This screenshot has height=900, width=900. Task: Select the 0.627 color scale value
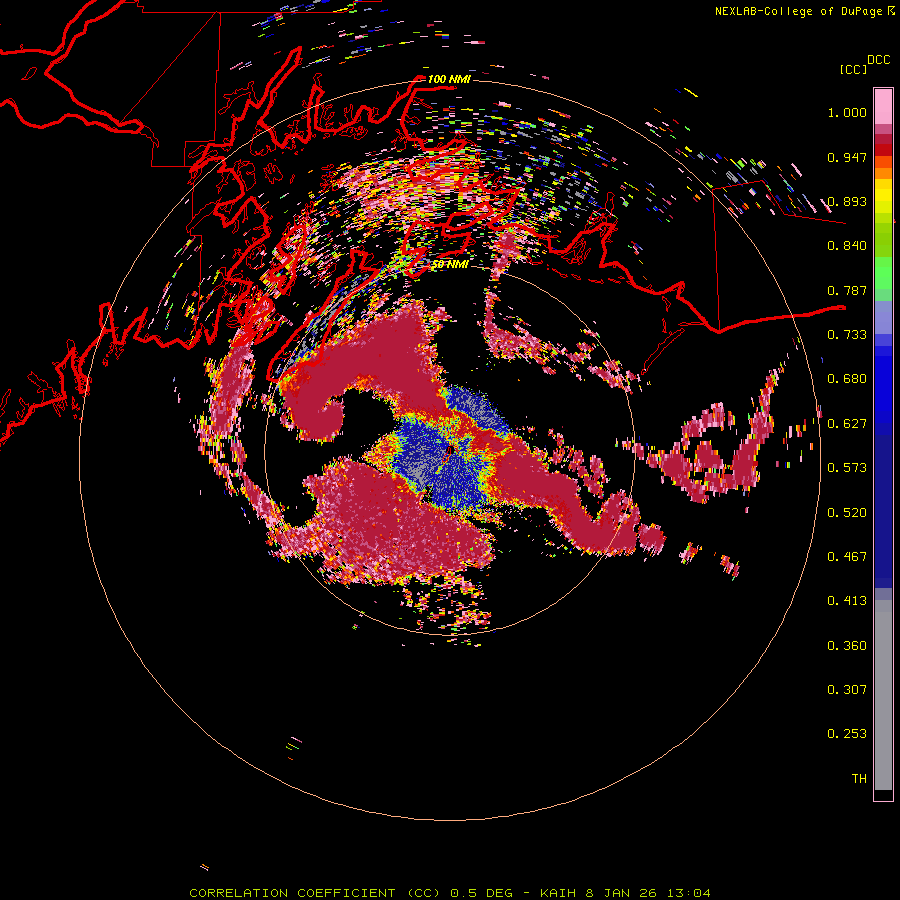point(847,424)
